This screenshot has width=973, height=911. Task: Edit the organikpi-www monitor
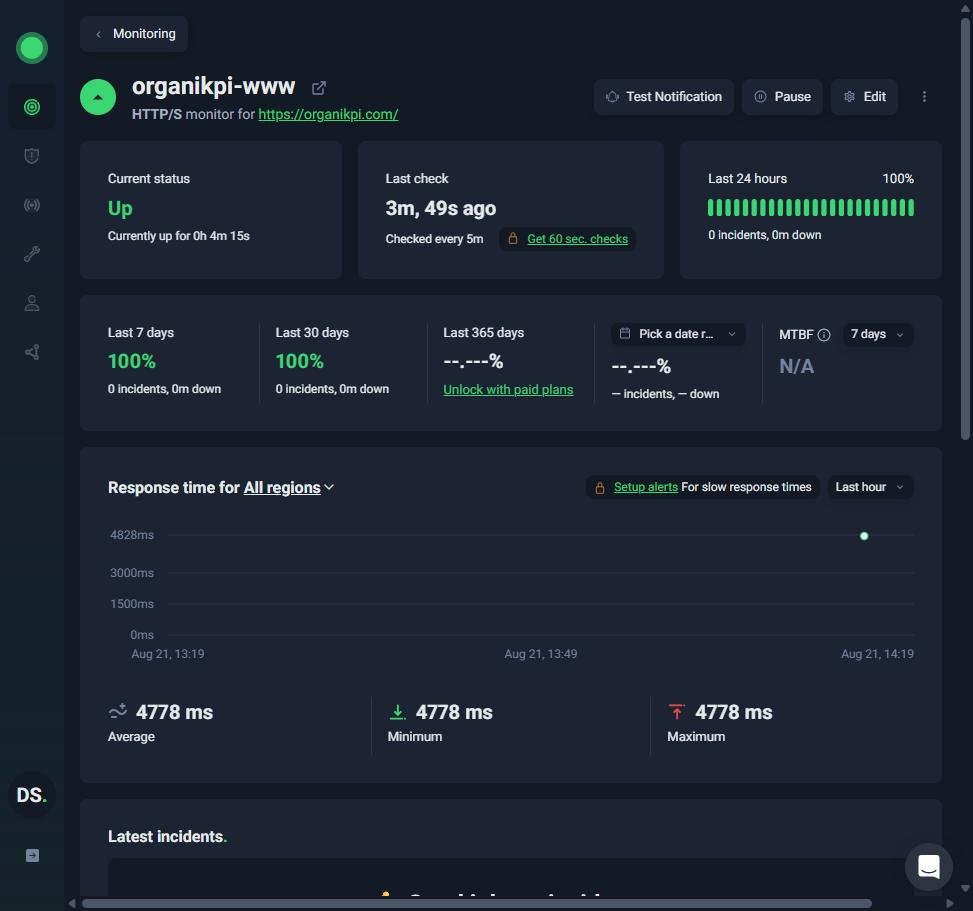tap(864, 97)
